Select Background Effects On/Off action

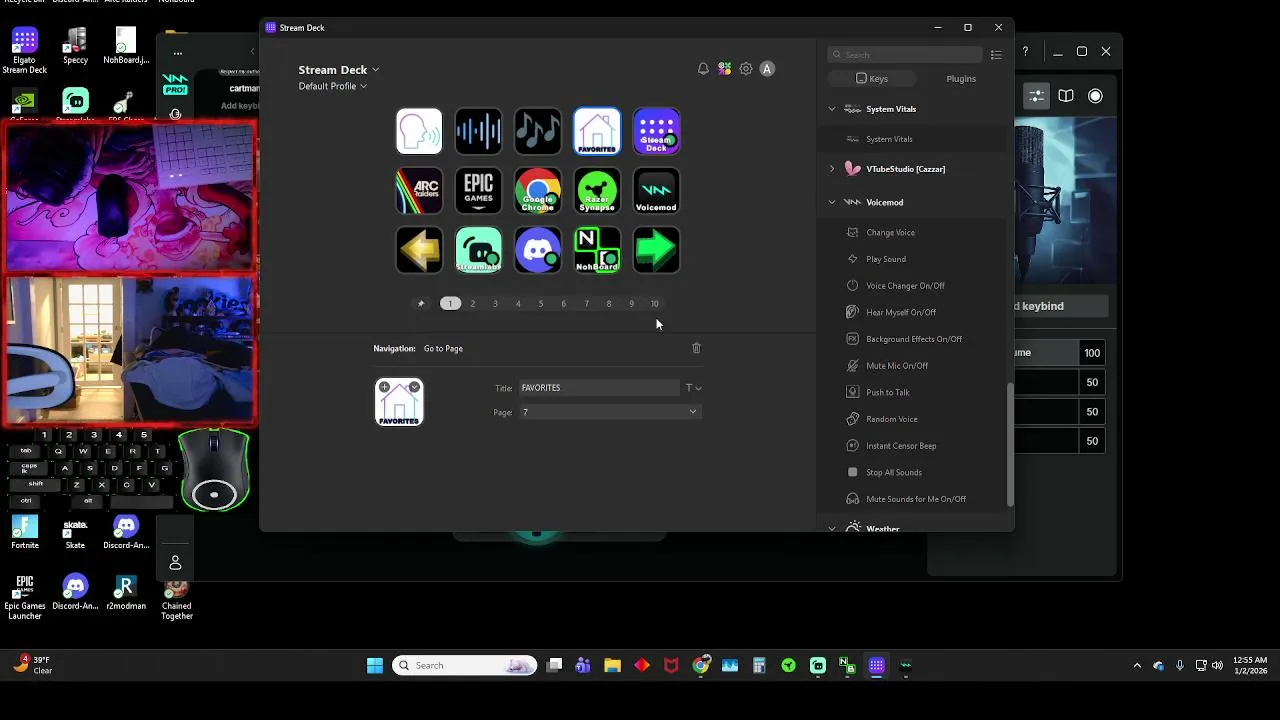tap(912, 339)
